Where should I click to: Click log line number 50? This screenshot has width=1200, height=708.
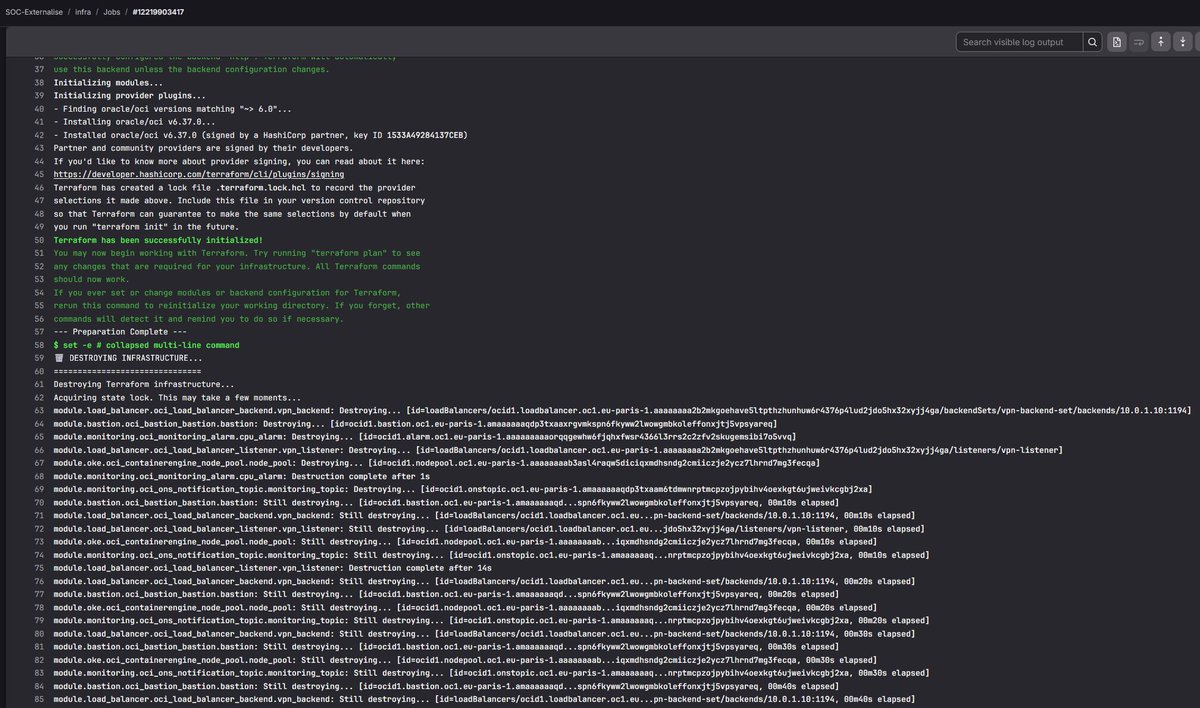[x=40, y=240]
